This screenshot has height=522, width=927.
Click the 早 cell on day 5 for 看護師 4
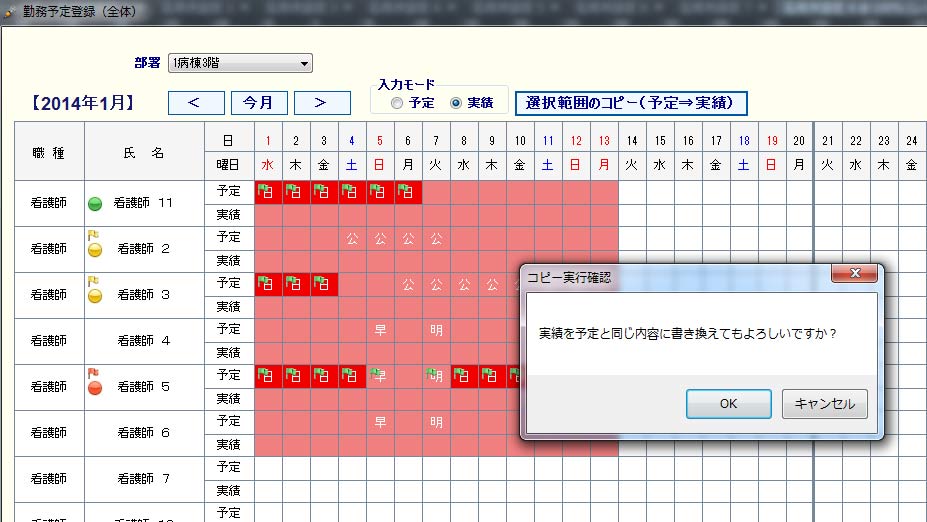(x=380, y=329)
